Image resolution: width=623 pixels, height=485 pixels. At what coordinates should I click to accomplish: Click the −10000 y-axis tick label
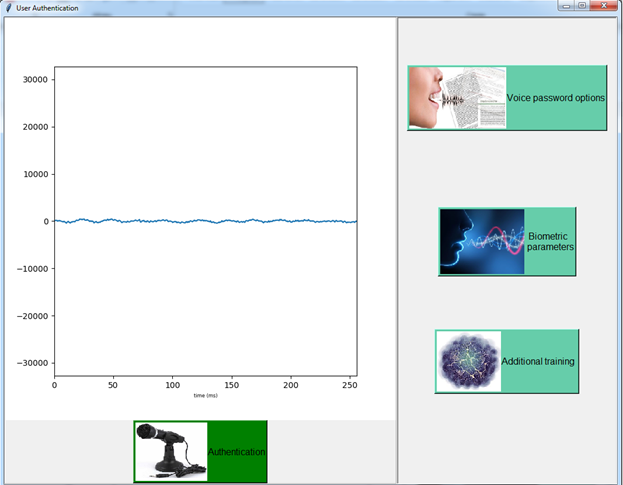(x=33, y=269)
